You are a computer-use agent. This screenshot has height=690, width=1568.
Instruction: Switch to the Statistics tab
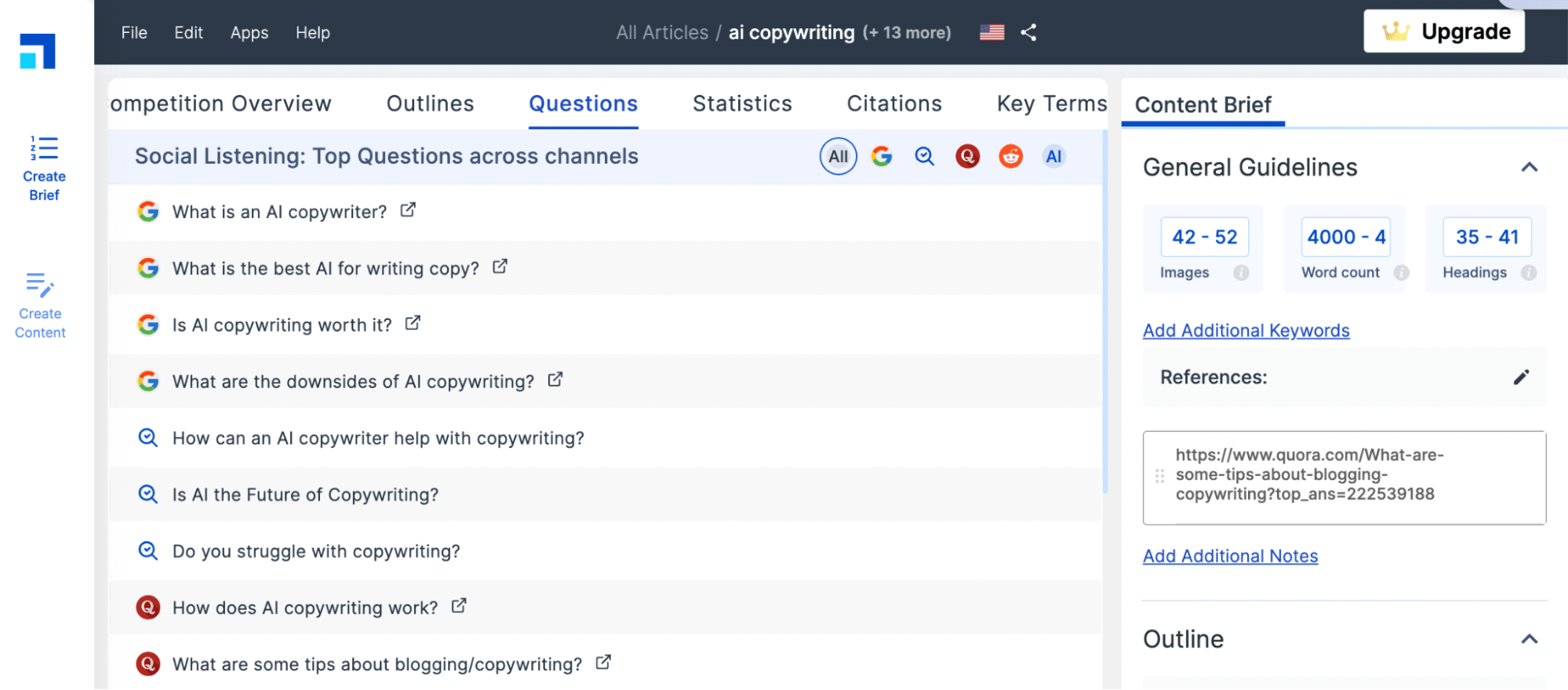pyautogui.click(x=742, y=103)
